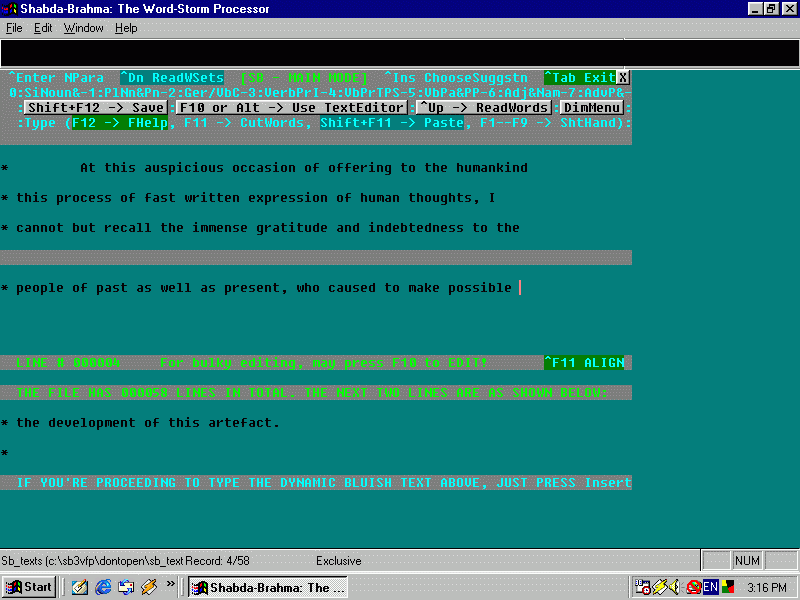
Task: Click the current line 'people of past as well'
Action: pos(263,288)
